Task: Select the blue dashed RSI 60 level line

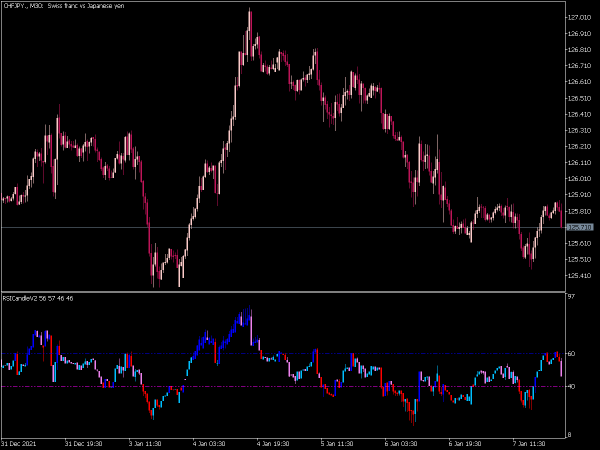Action: pyautogui.click(x=283, y=353)
